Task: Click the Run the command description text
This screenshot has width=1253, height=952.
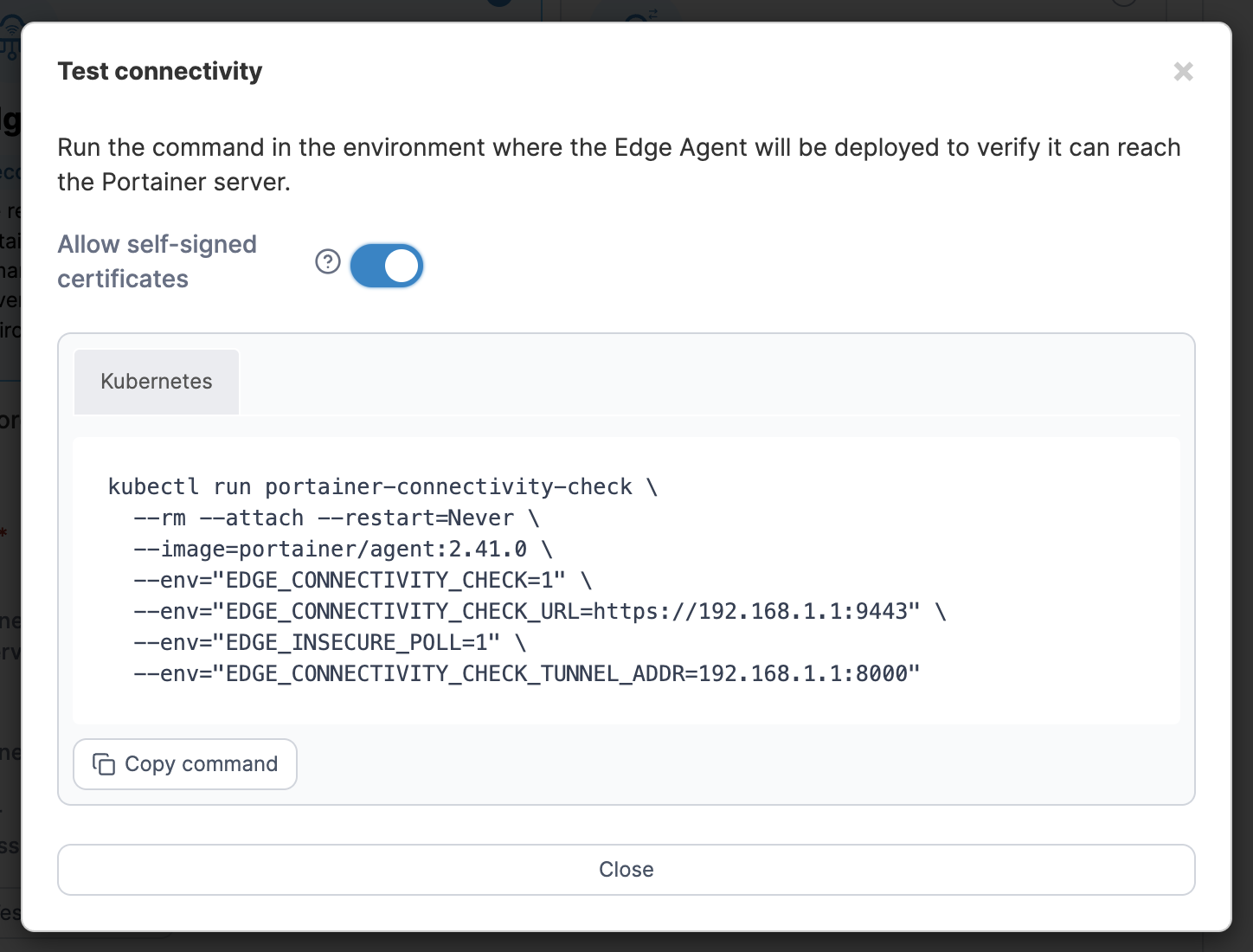Action: (620, 164)
